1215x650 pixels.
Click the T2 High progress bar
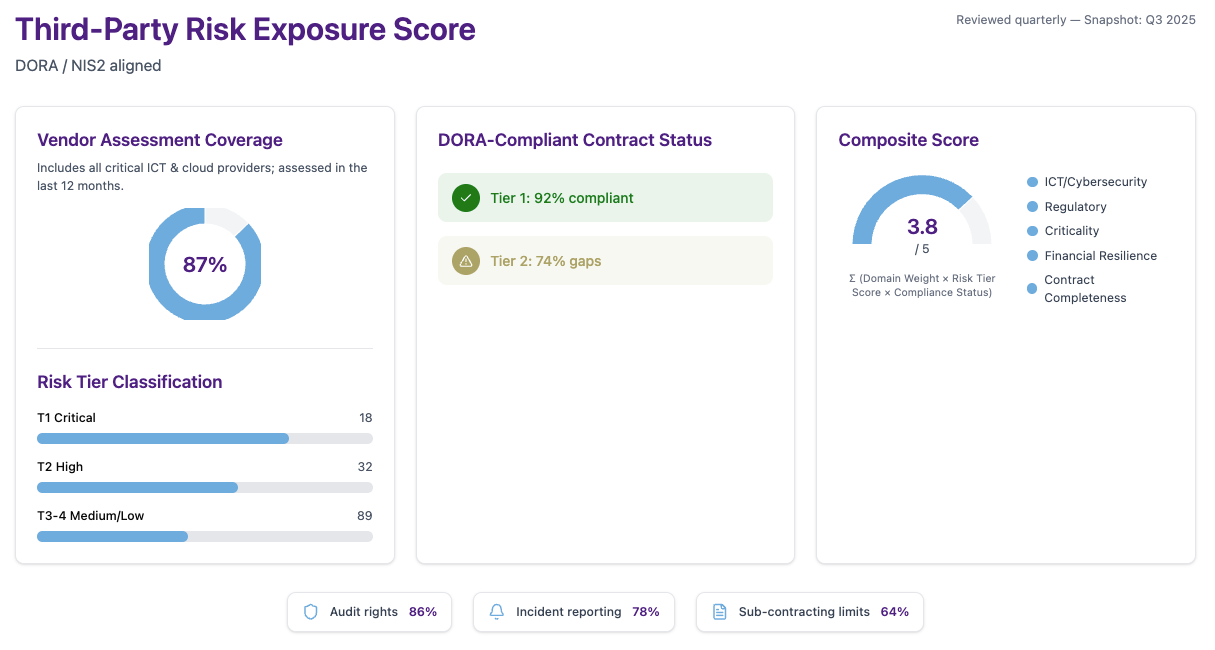click(x=205, y=487)
